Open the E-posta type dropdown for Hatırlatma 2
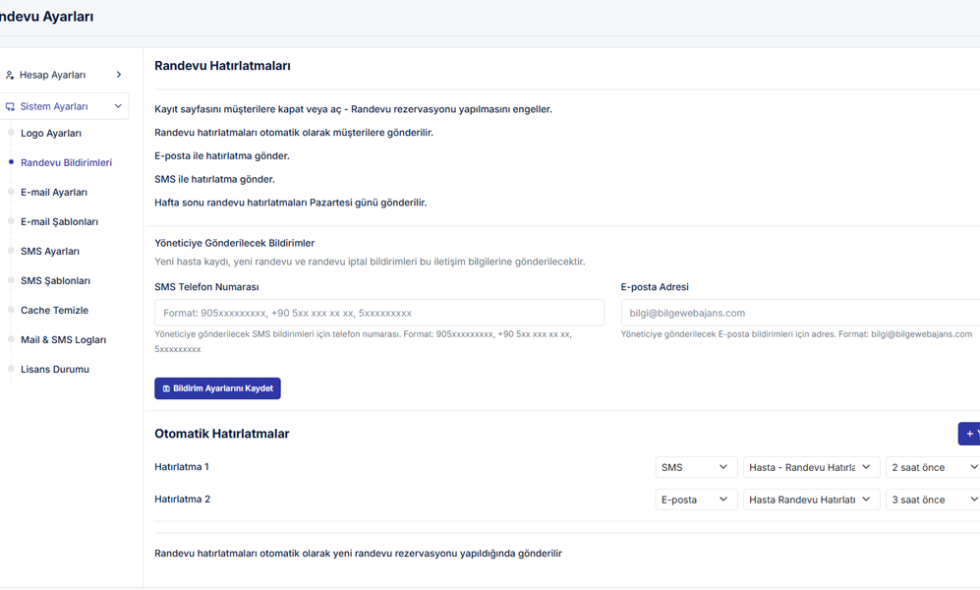 pyautogui.click(x=696, y=499)
